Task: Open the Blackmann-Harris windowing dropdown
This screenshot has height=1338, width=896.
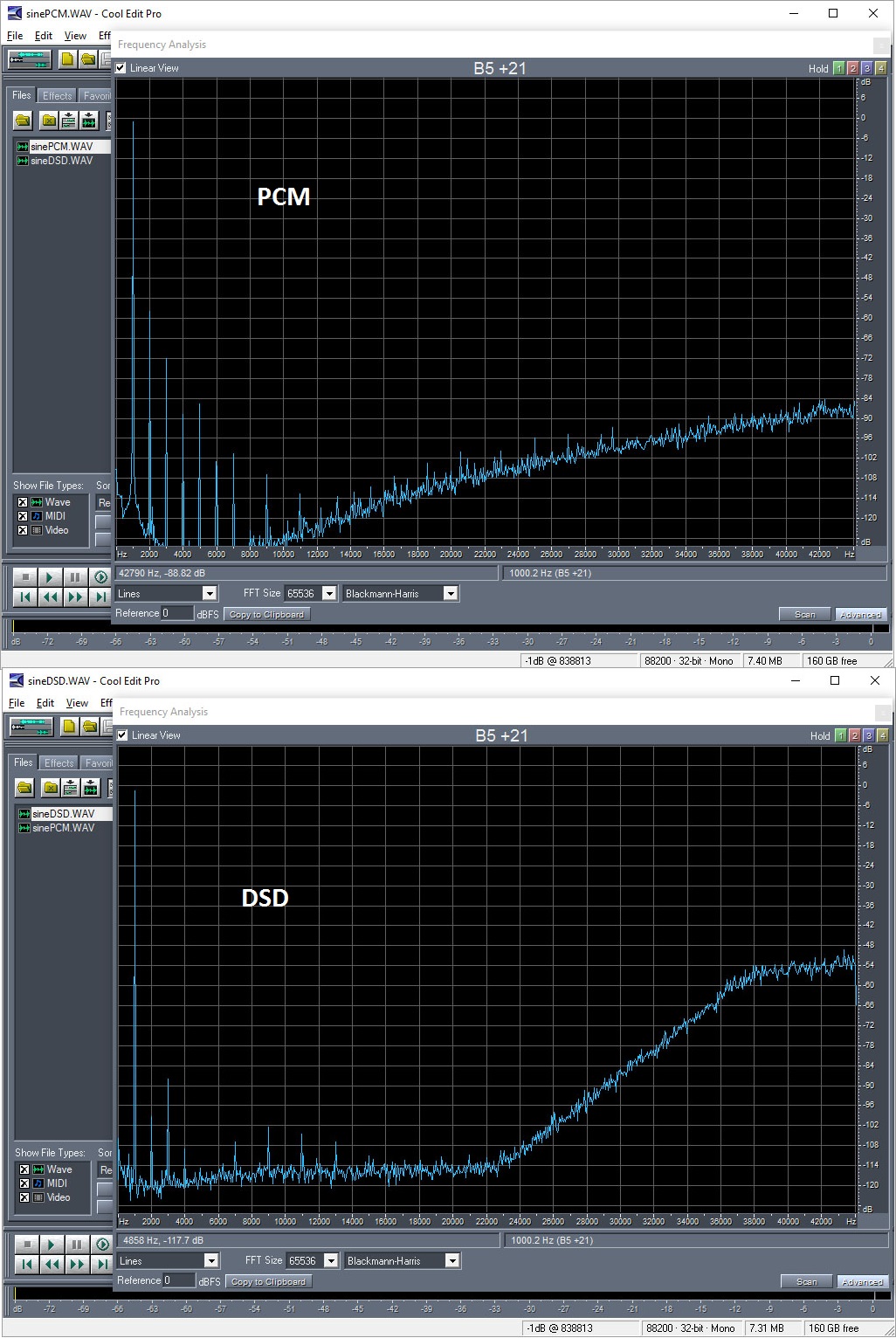Action: pos(451,593)
